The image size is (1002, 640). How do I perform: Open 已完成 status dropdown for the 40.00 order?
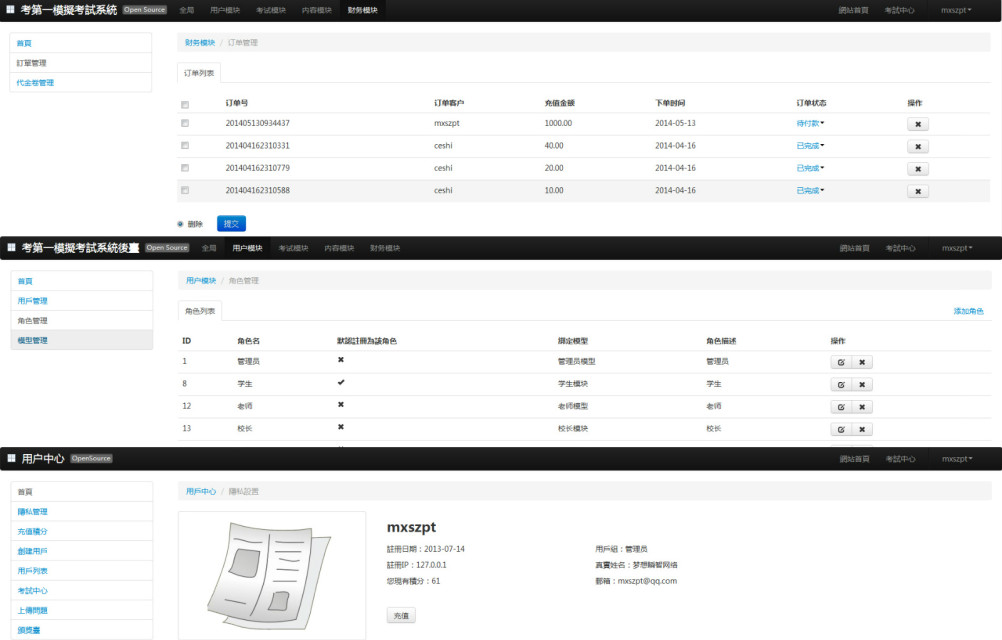click(x=810, y=146)
